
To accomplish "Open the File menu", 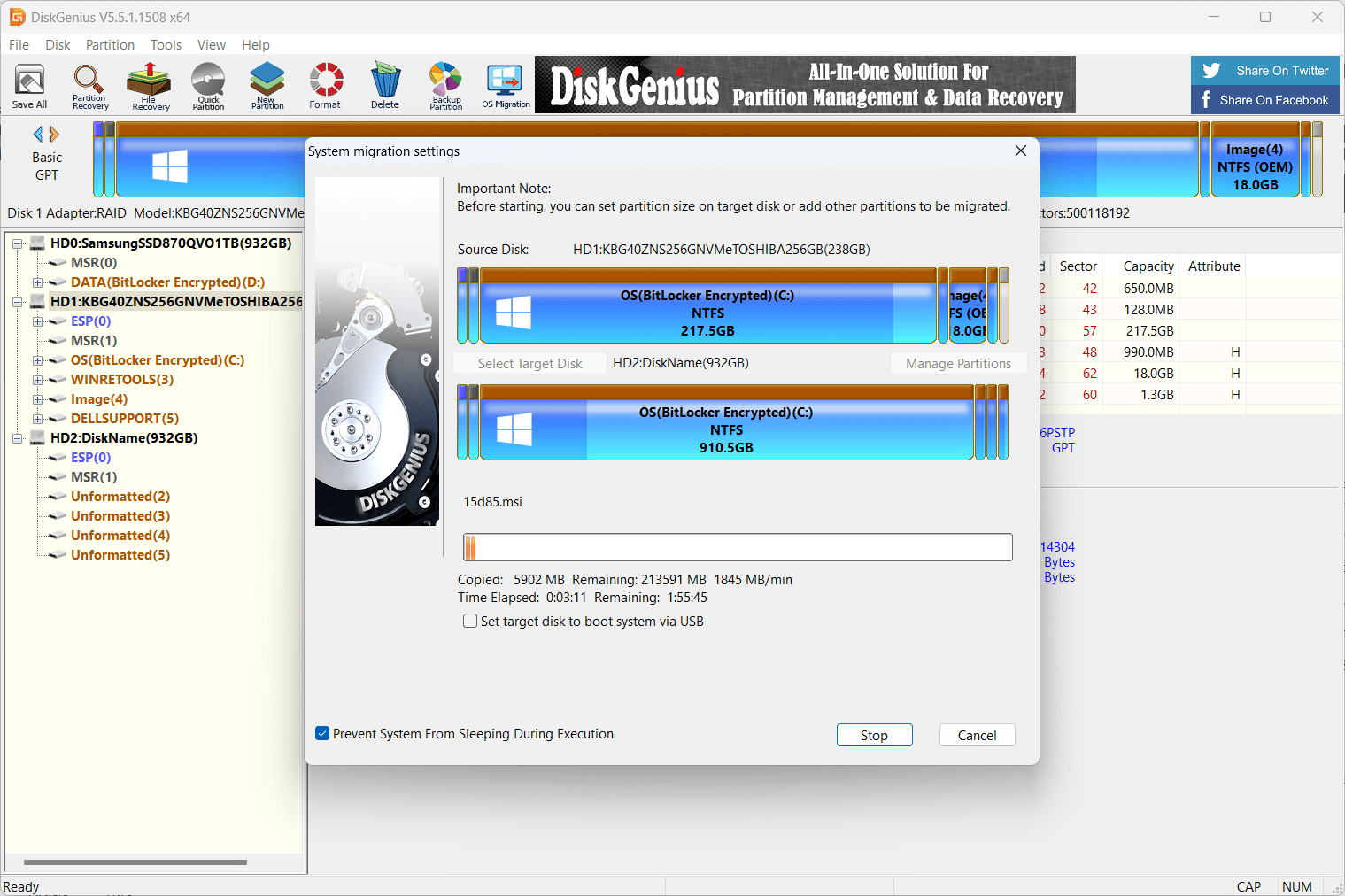I will [19, 44].
